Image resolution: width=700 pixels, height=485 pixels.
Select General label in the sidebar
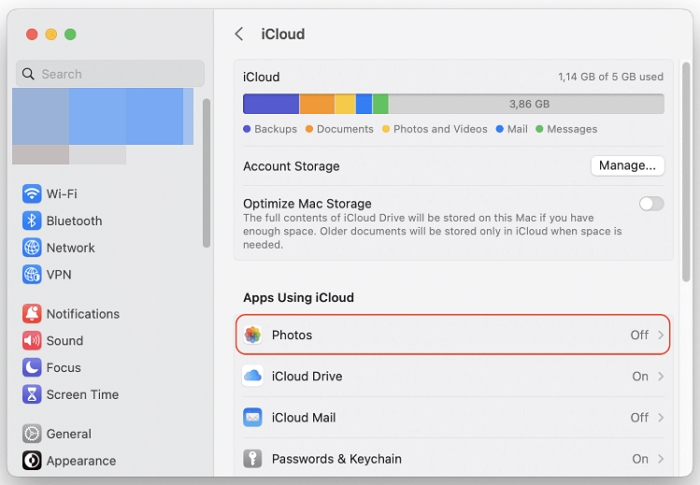click(x=69, y=434)
